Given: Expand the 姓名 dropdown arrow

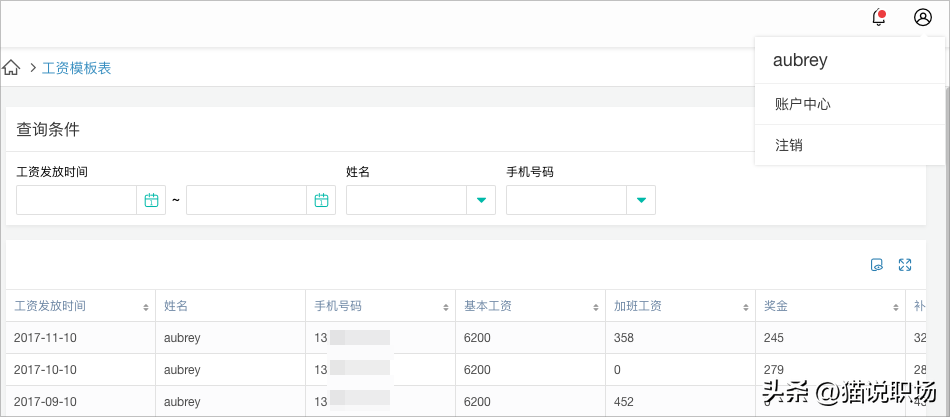Looking at the screenshot, I should tap(481, 200).
